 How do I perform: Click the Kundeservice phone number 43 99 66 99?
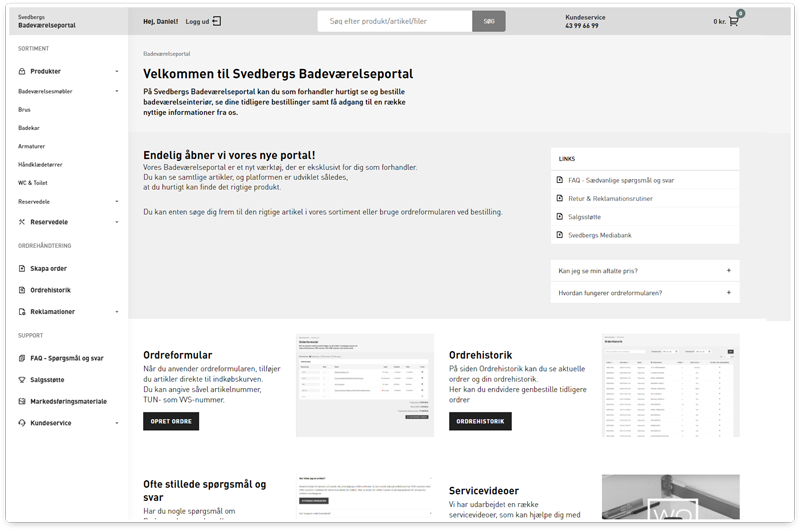[x=582, y=26]
